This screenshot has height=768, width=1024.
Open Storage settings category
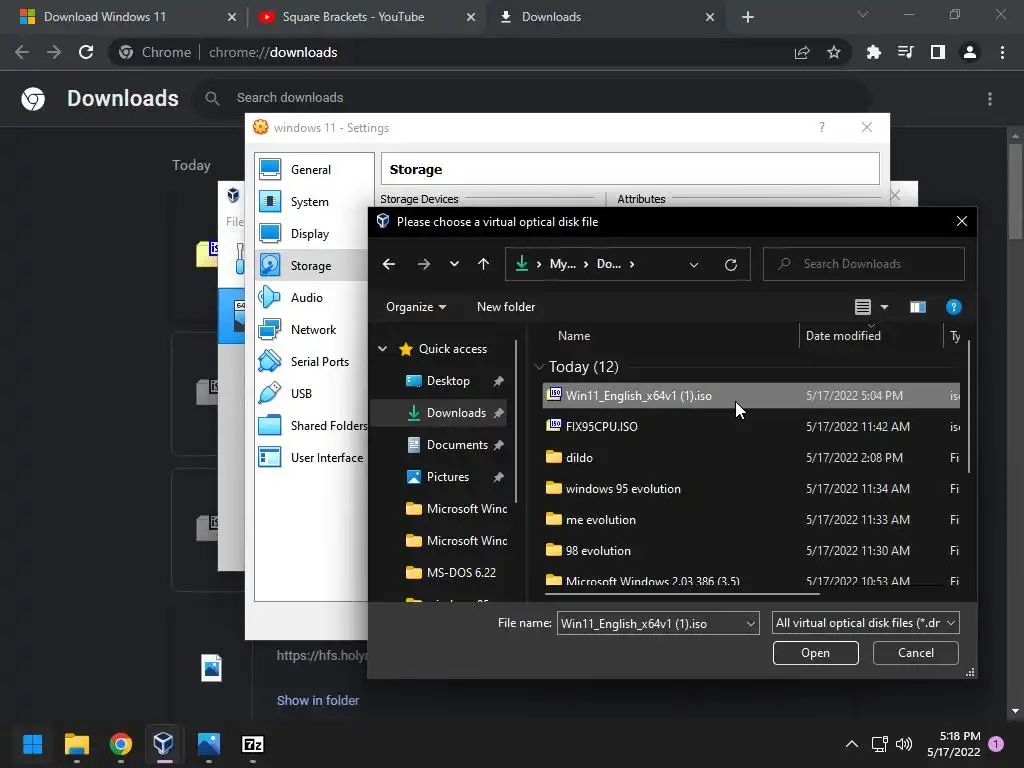pyautogui.click(x=311, y=266)
